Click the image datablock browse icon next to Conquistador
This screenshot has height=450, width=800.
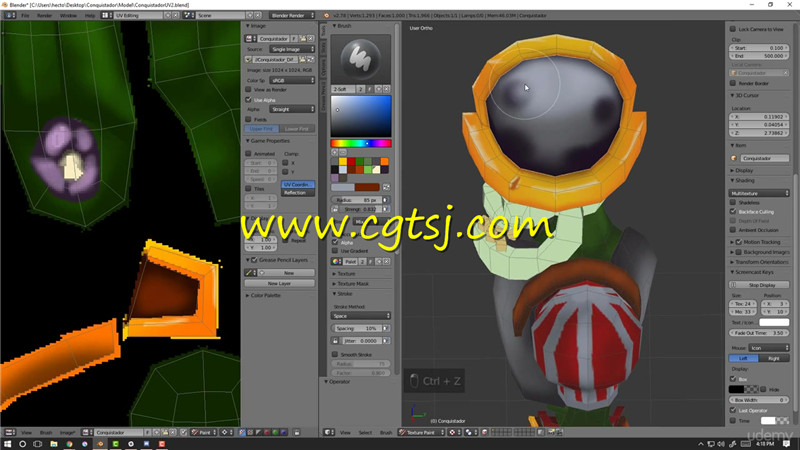(x=251, y=38)
